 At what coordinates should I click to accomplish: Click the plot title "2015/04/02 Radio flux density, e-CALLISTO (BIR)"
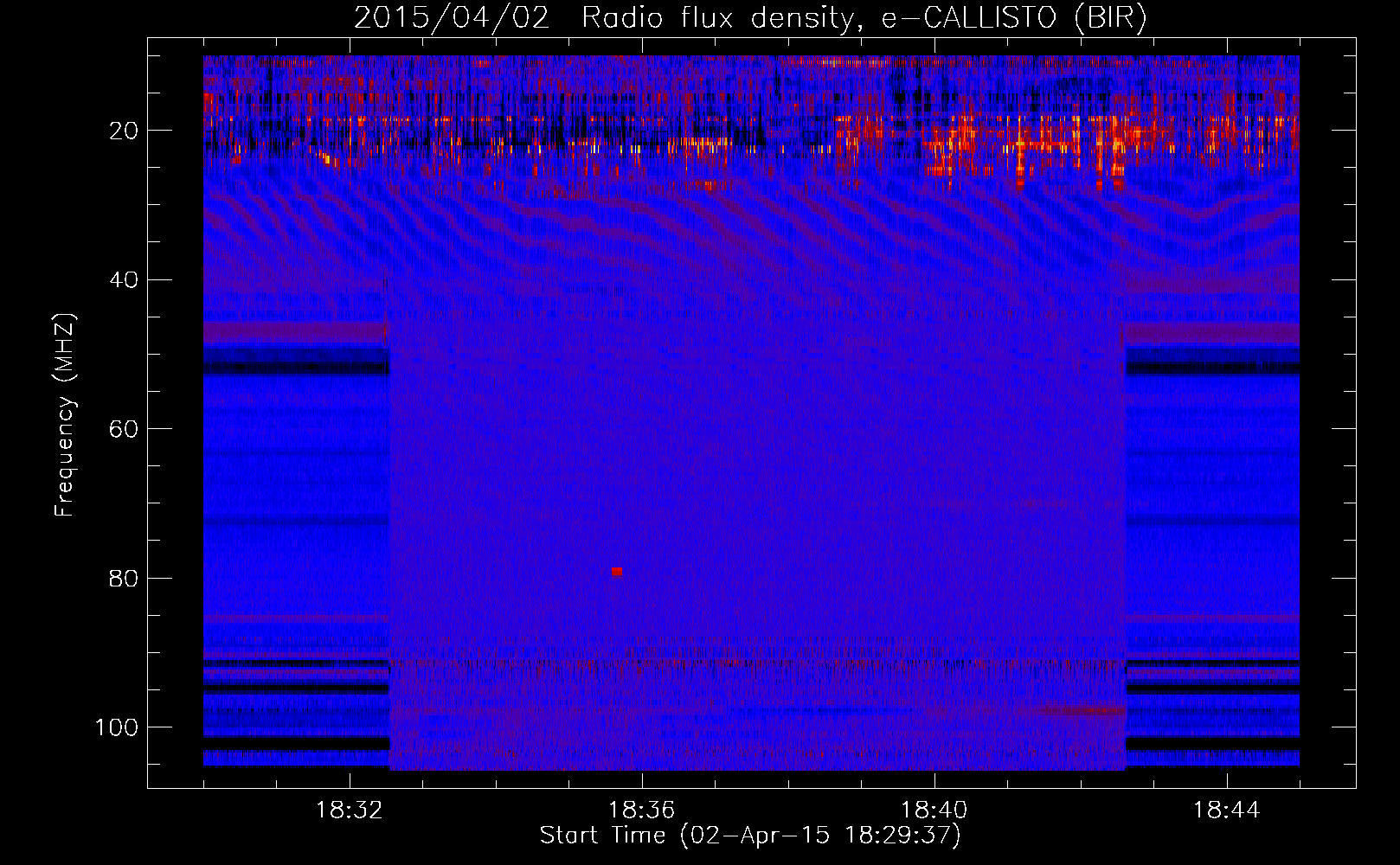[x=750, y=18]
